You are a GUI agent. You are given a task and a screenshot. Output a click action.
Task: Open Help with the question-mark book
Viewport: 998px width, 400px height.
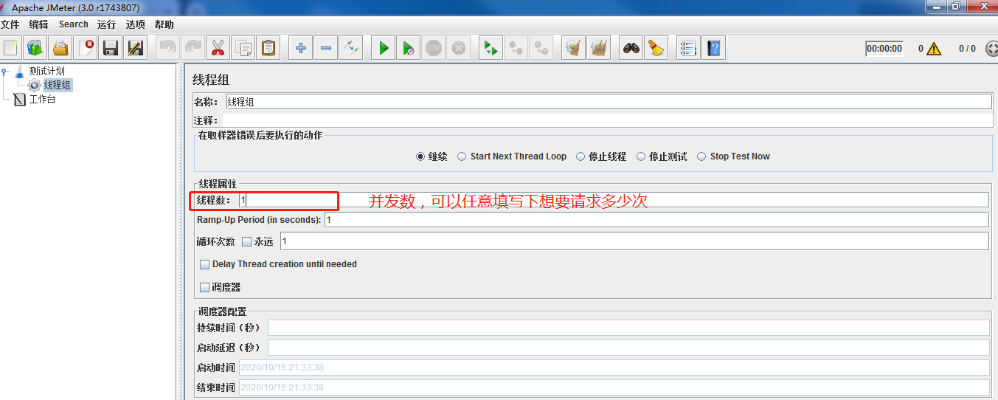pos(713,48)
